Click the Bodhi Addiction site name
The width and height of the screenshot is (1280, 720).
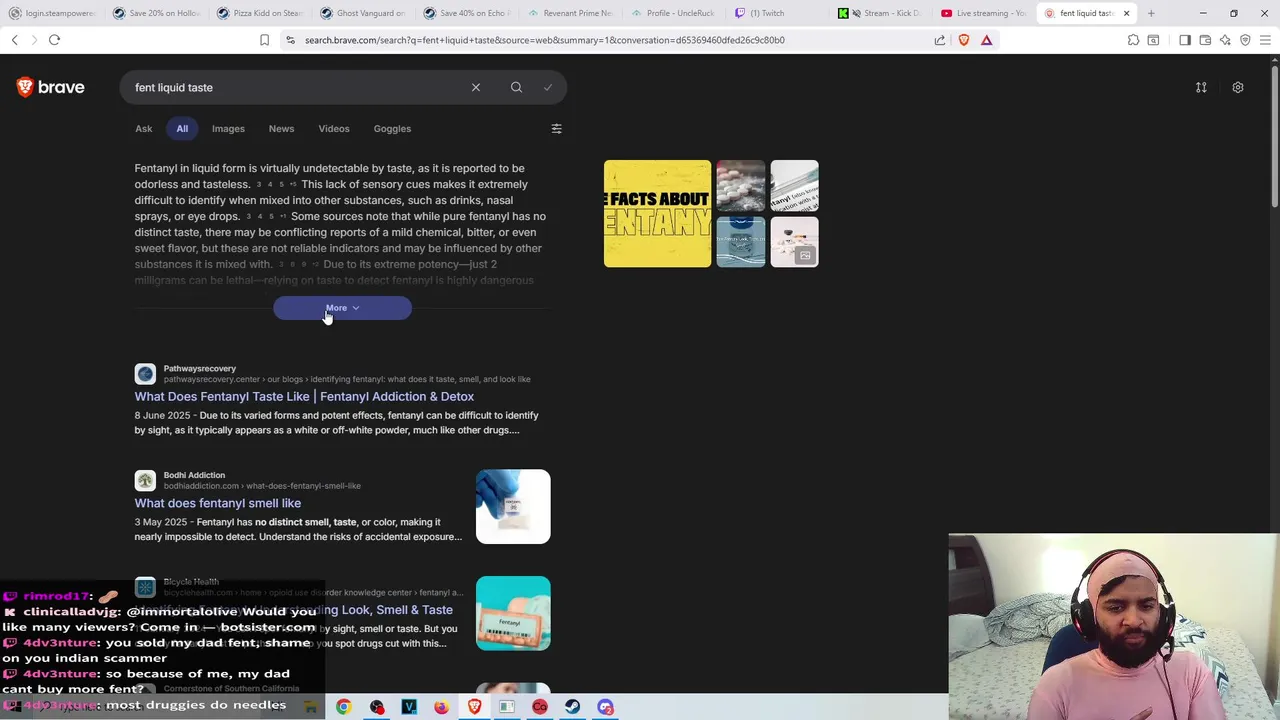(194, 475)
